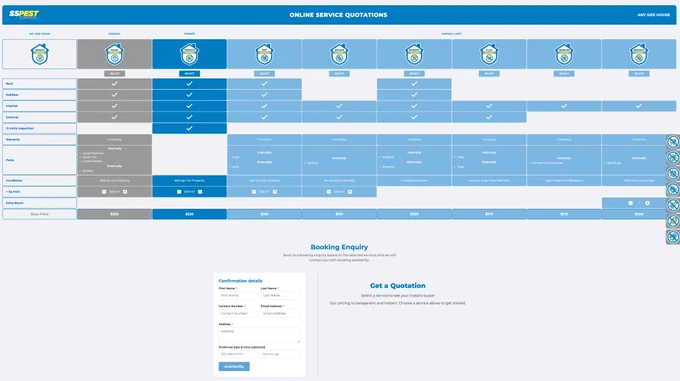The image size is (680, 381).
Task: Click the Contact Number input field
Action: 238,313
